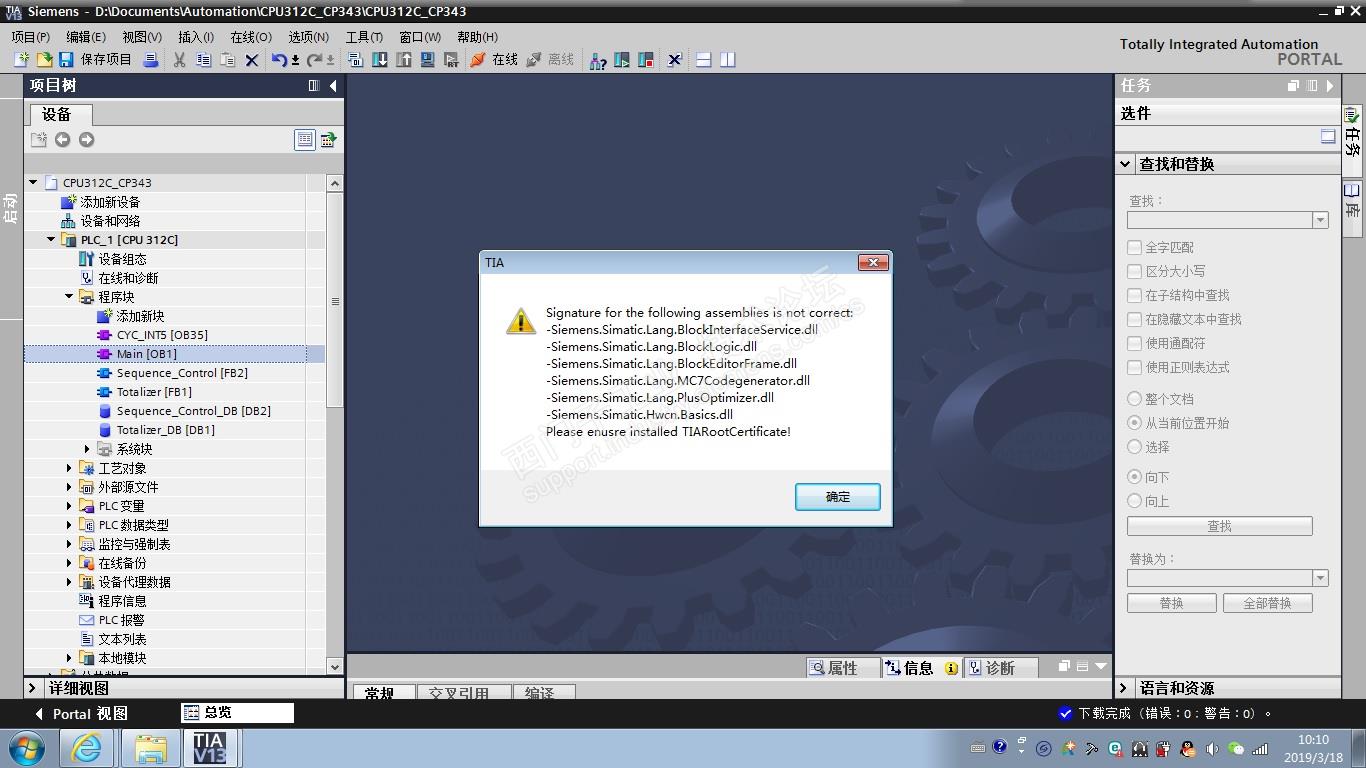Enable the 区分大小写 checkbox
This screenshot has width=1366, height=768.
point(1135,271)
